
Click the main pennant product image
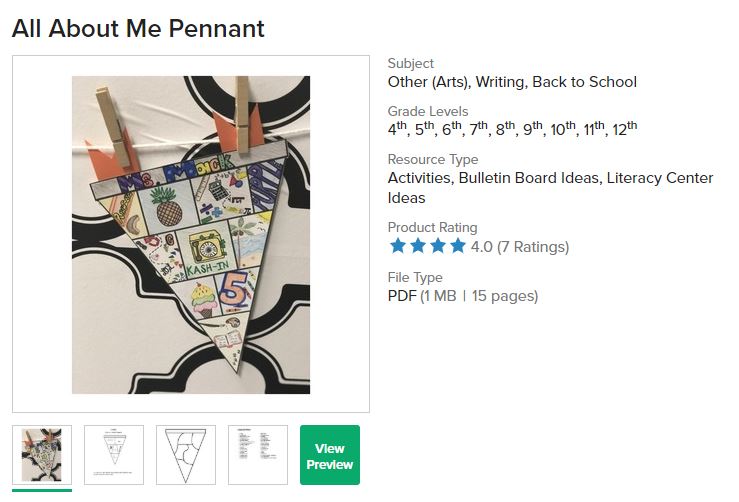click(191, 234)
